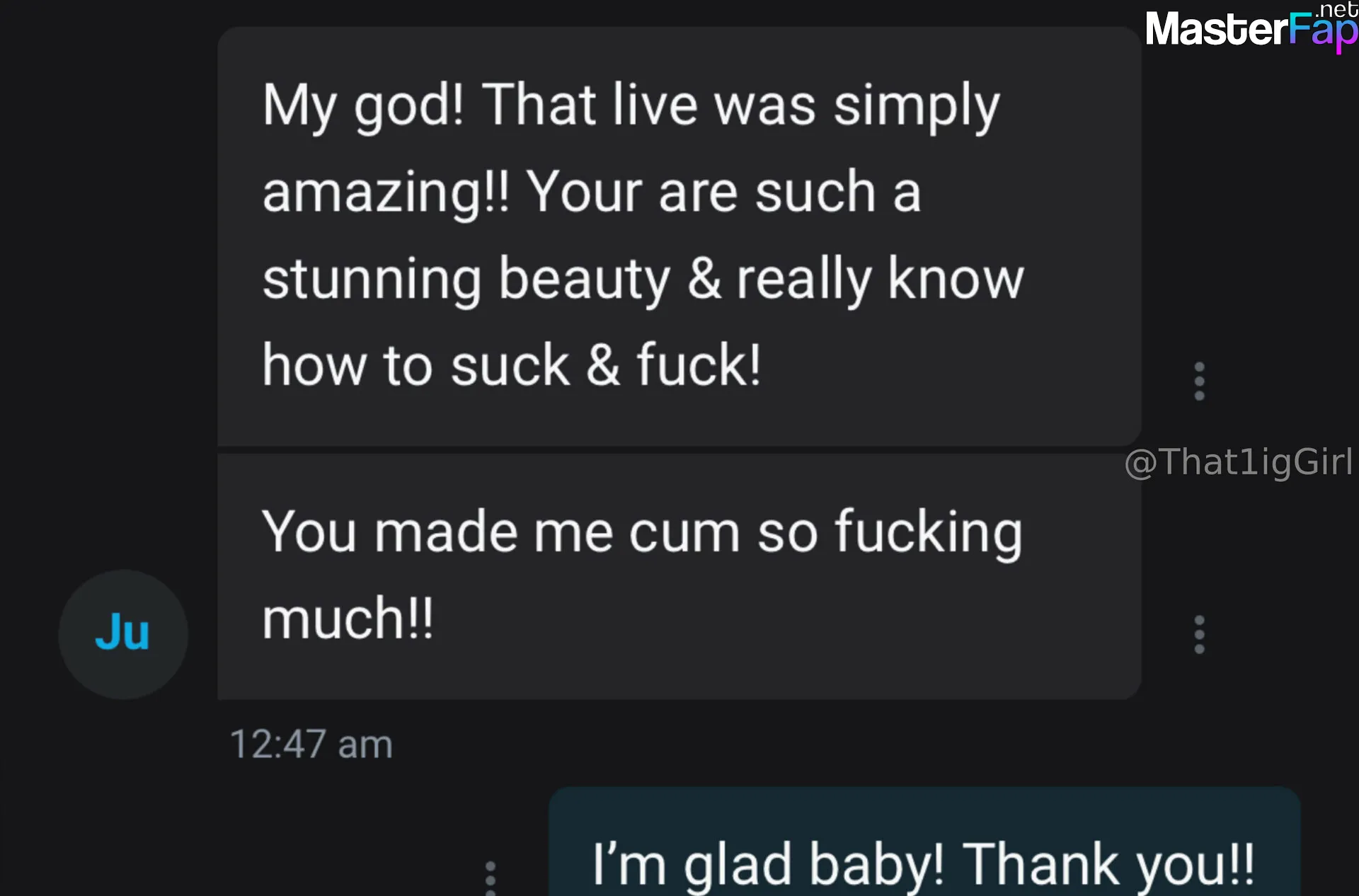Click "Thank you!!" text in the reply
Screen dimensions: 1359x896
coord(1108,865)
